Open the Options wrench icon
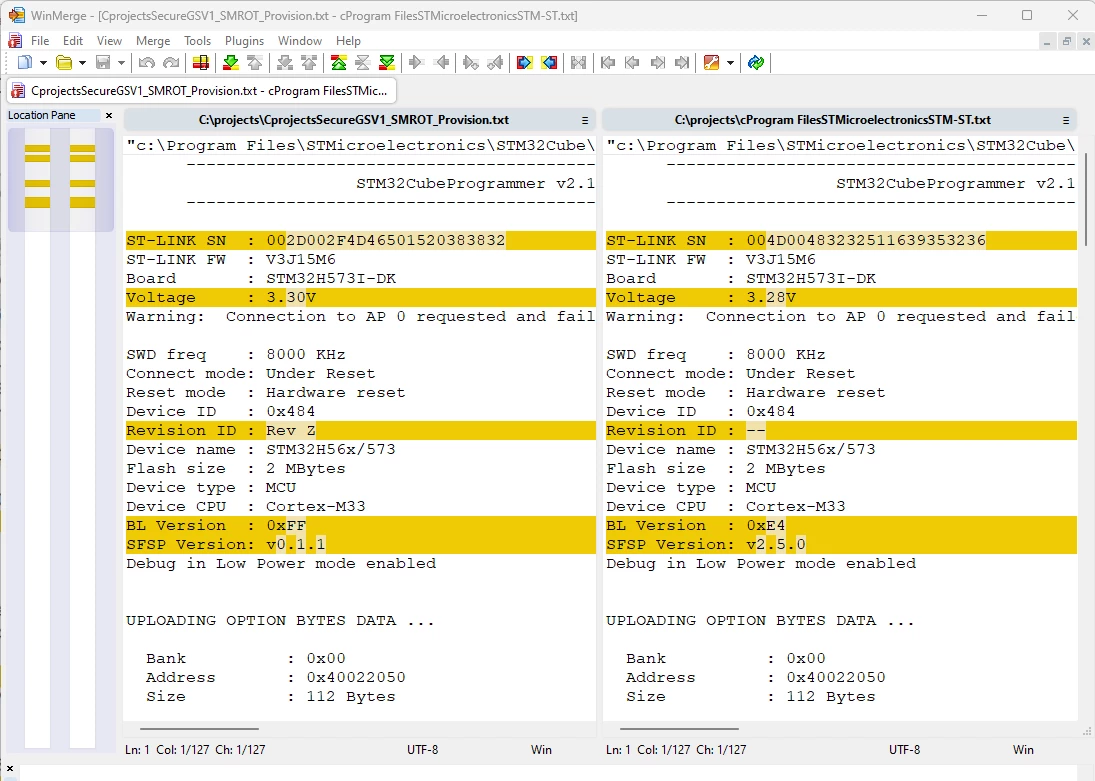This screenshot has height=781, width=1095. pos(711,63)
